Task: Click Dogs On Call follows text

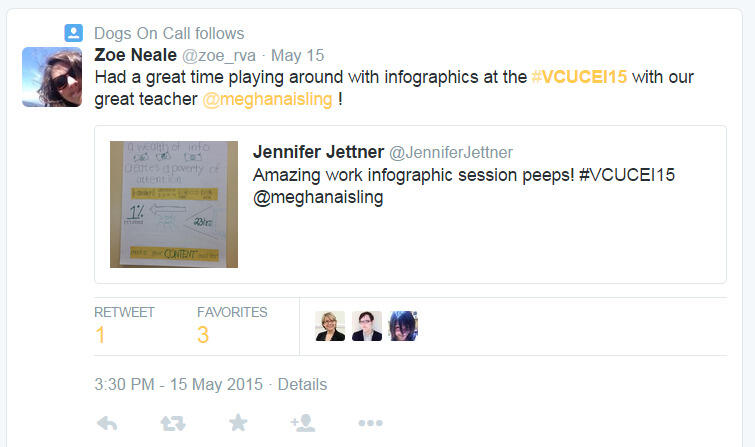Action: 169,34
